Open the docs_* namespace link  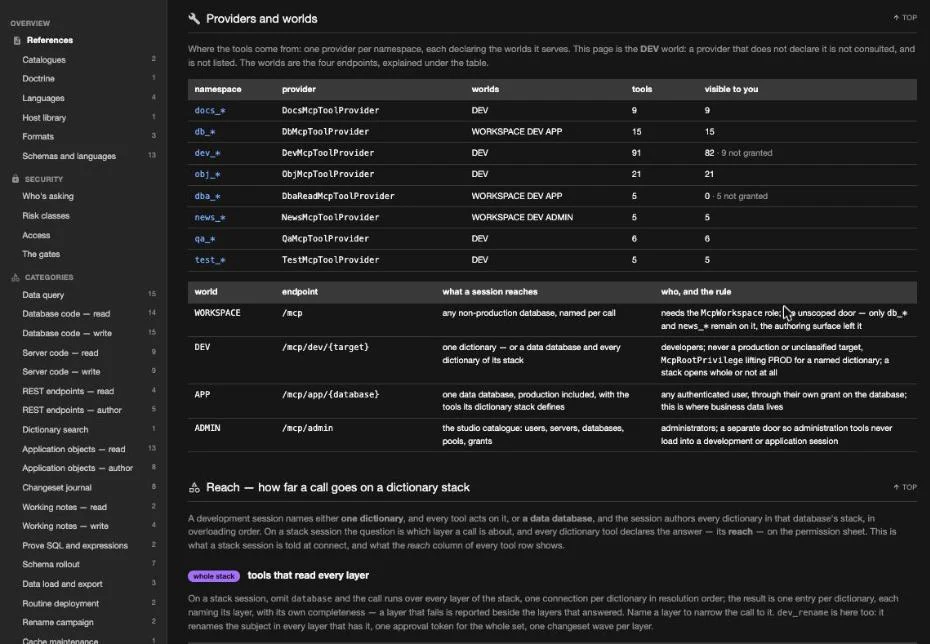pyautogui.click(x=210, y=110)
